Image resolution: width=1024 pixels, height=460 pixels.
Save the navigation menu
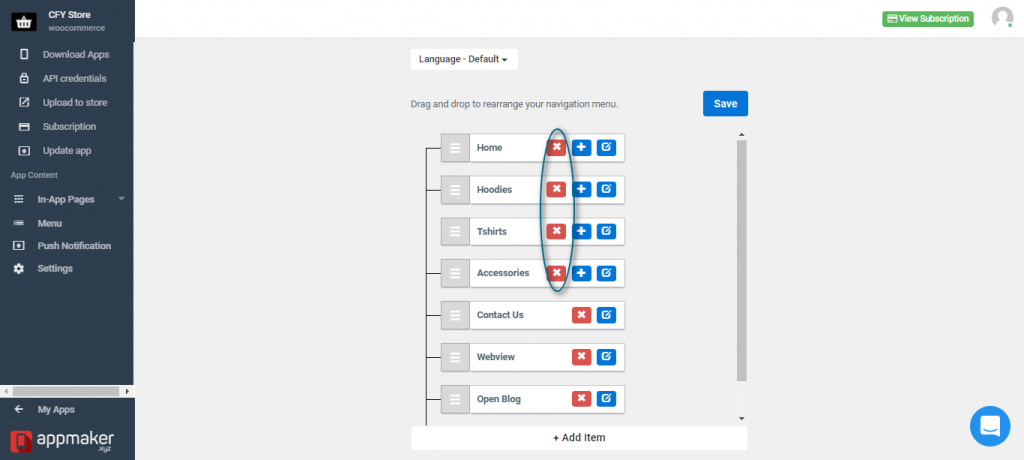(725, 103)
